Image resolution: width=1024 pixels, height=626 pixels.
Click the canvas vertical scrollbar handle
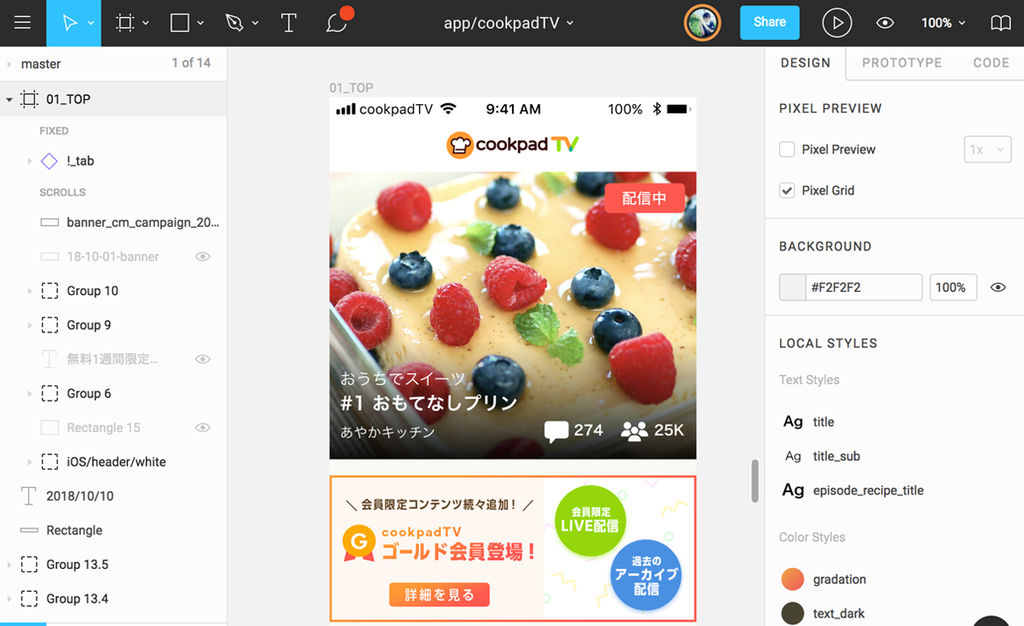tap(755, 481)
